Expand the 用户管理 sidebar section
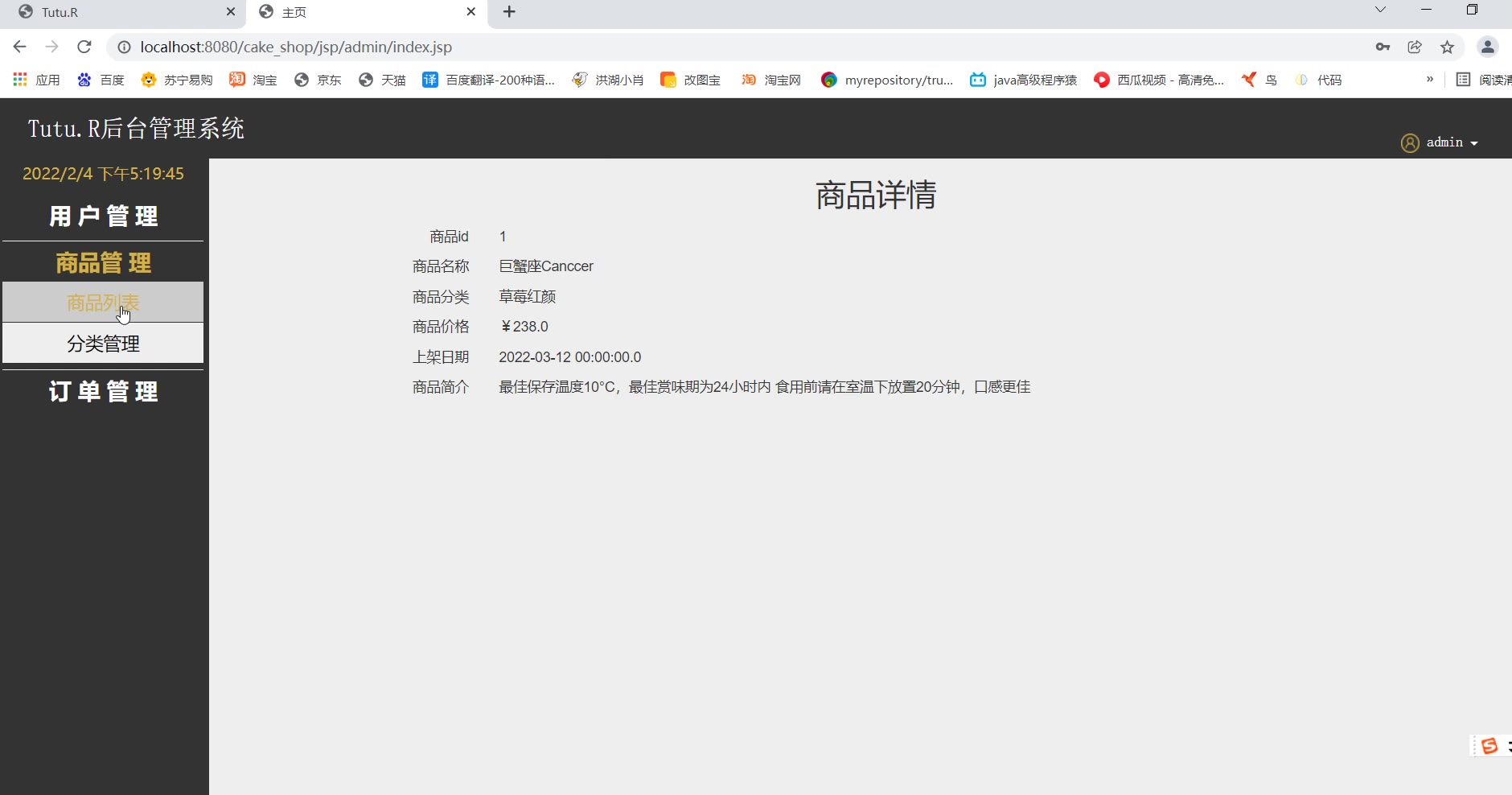 pyautogui.click(x=103, y=216)
